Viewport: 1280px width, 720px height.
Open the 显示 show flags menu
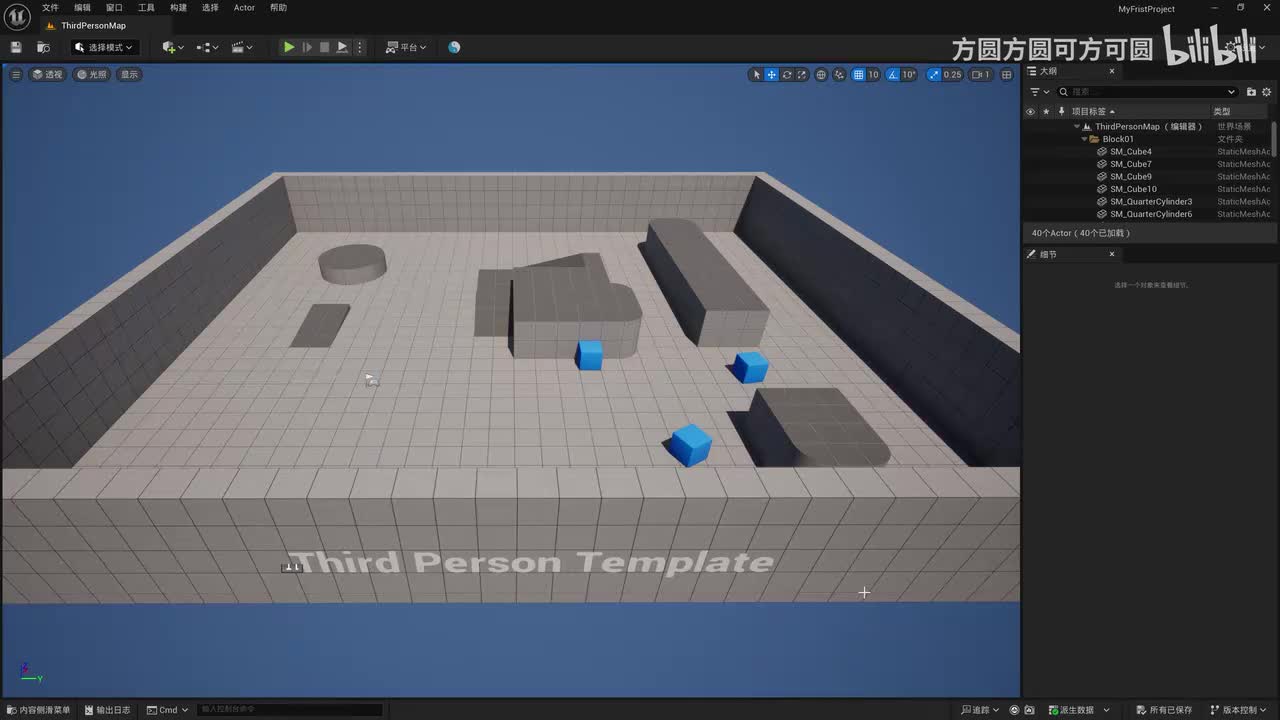point(129,74)
